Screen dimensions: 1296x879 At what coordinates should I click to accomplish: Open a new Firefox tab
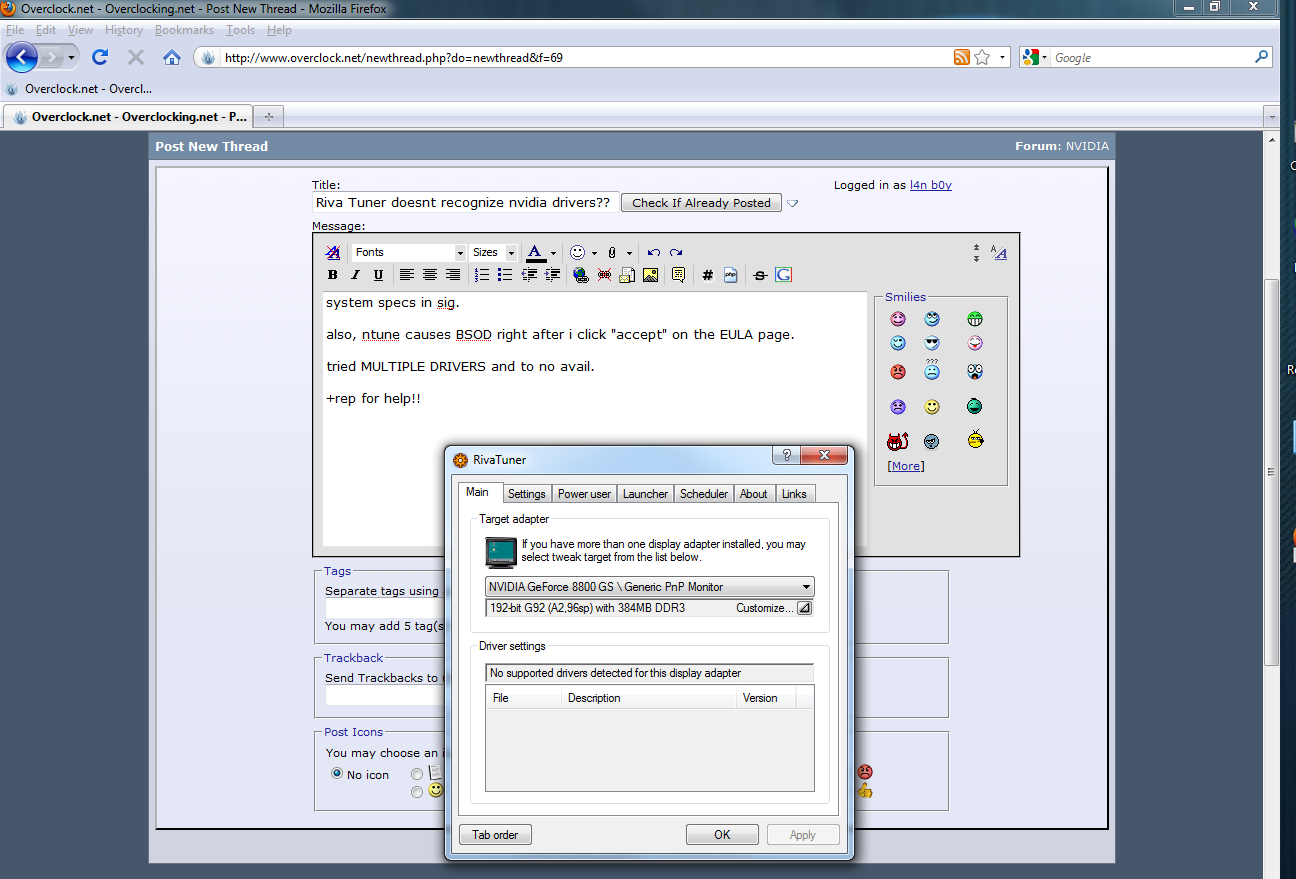(268, 116)
